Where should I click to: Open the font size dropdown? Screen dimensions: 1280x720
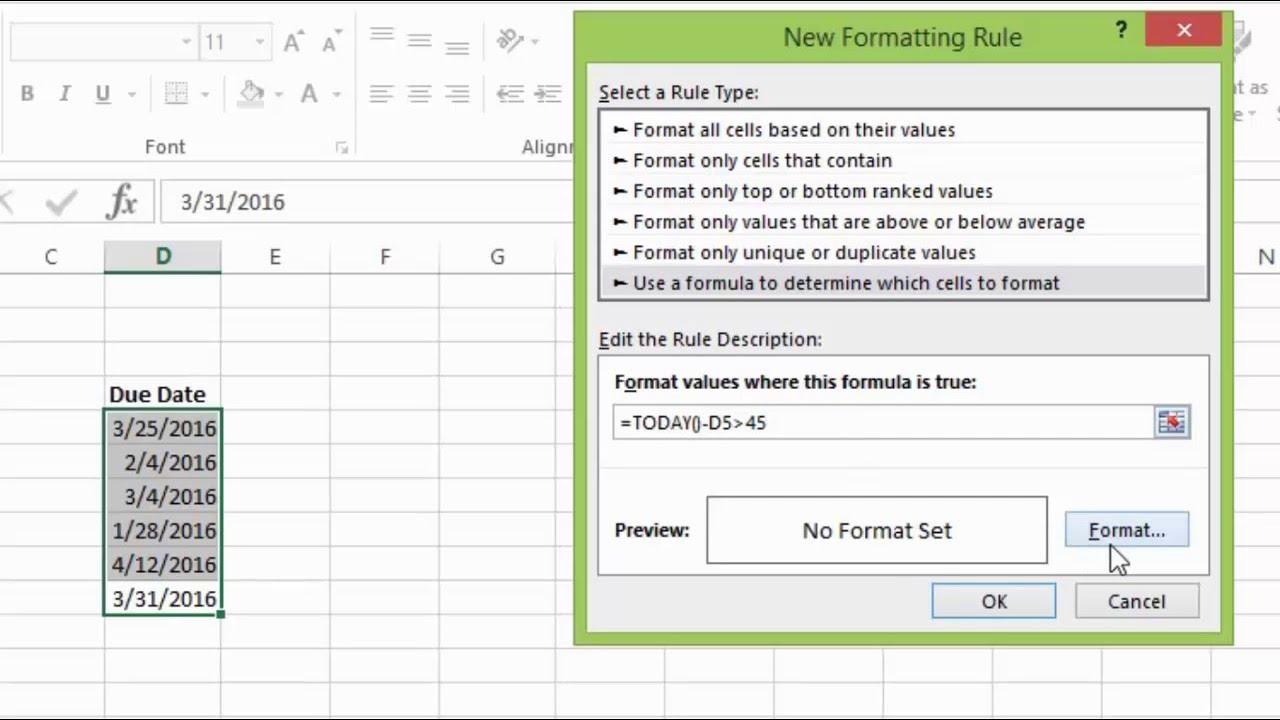[x=260, y=42]
